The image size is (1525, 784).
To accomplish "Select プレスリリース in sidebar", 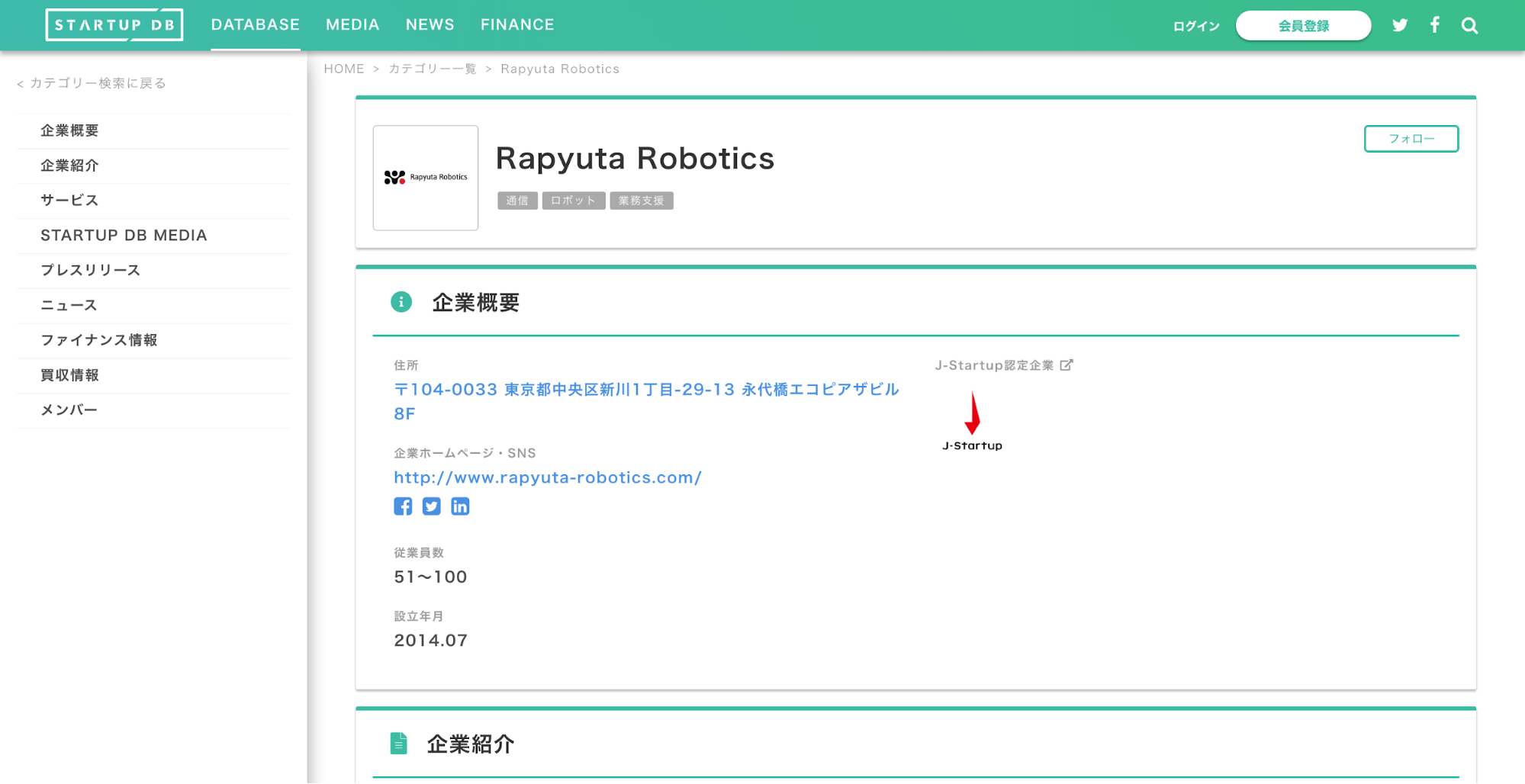I will 153,271.
